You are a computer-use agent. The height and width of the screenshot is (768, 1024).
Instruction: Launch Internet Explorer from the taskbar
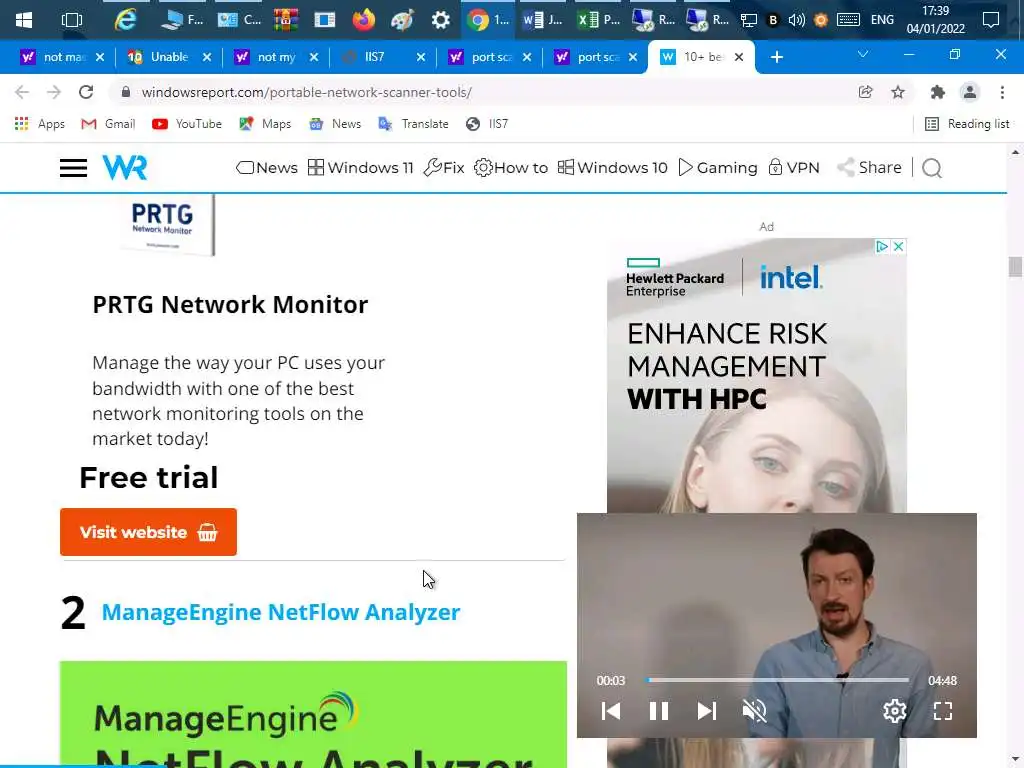(x=125, y=20)
